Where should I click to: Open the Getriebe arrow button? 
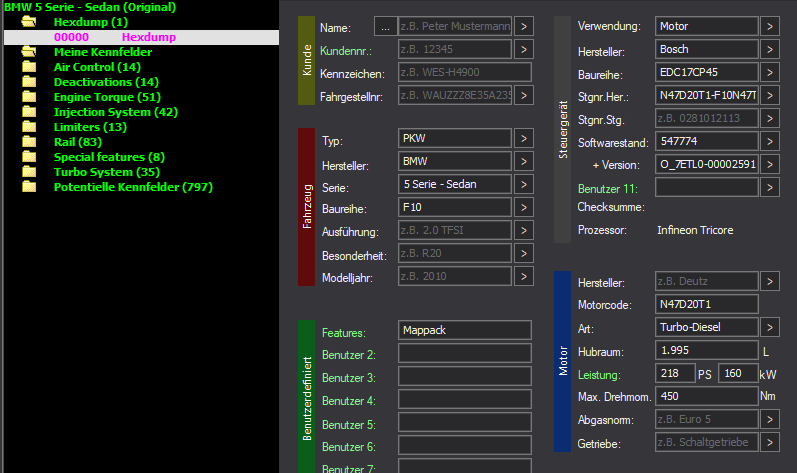(x=770, y=442)
